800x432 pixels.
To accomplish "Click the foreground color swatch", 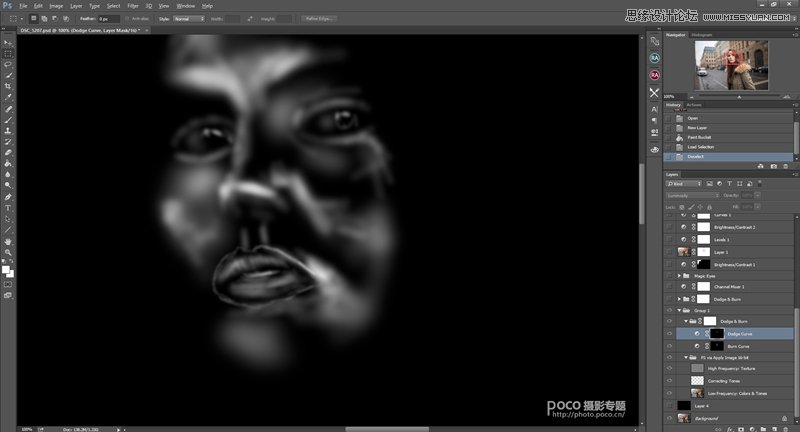I will 6,268.
